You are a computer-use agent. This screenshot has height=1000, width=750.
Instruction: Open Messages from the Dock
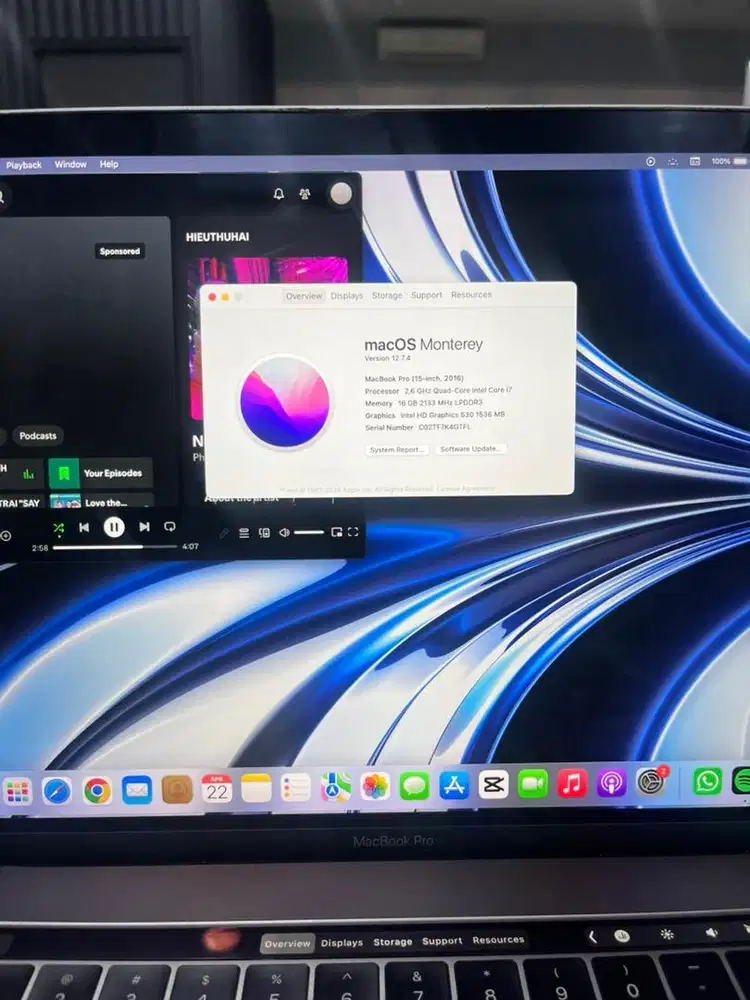pos(414,786)
